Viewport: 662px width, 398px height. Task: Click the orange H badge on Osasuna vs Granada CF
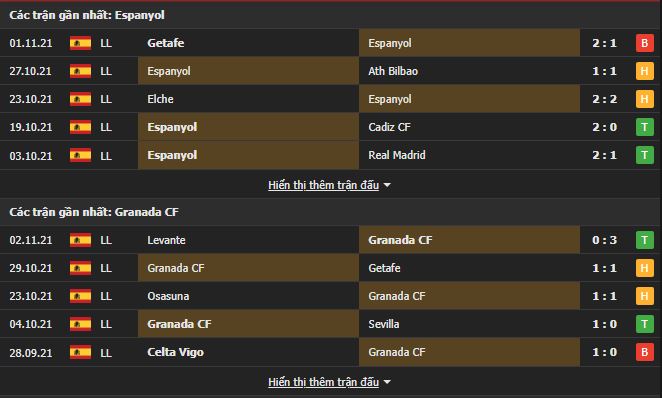(x=644, y=296)
